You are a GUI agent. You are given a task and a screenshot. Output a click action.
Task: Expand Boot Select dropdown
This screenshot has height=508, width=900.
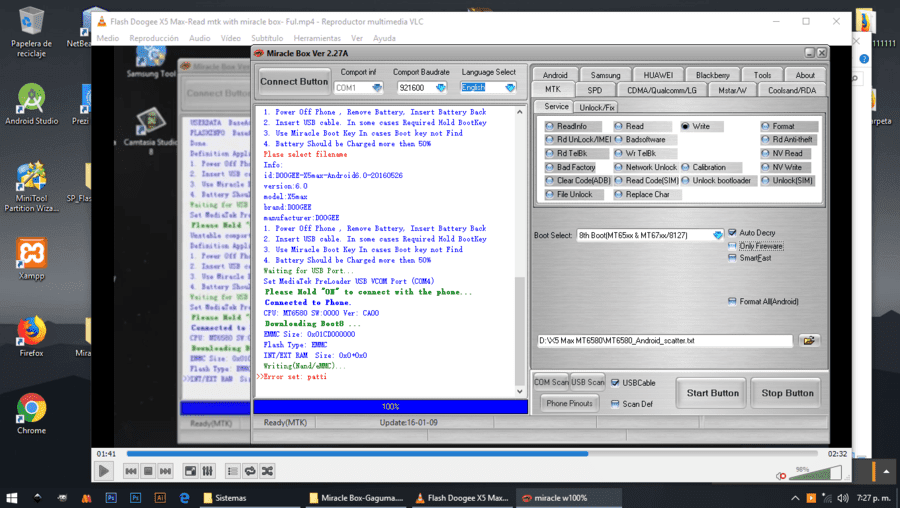(x=717, y=235)
